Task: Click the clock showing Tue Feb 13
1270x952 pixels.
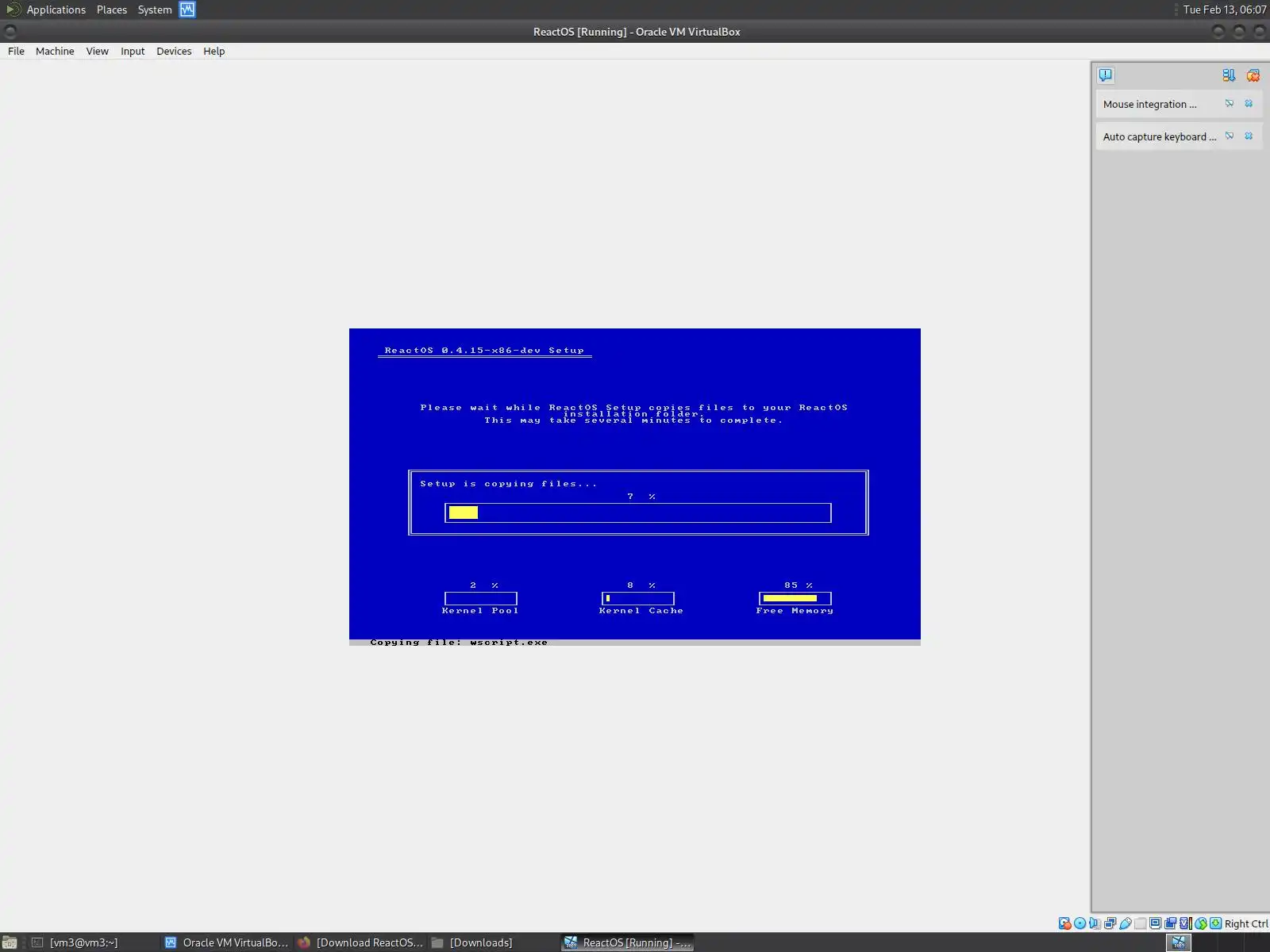Action: pos(1225,10)
